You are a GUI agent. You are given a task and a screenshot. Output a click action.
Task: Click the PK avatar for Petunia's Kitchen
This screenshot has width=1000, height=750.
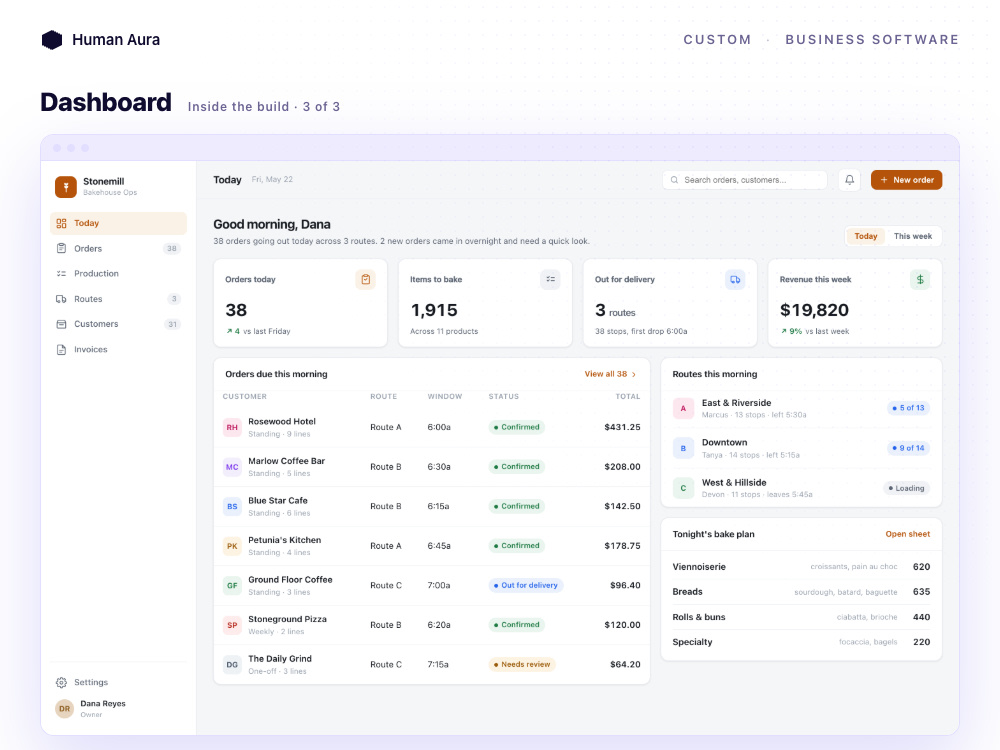pyautogui.click(x=232, y=546)
